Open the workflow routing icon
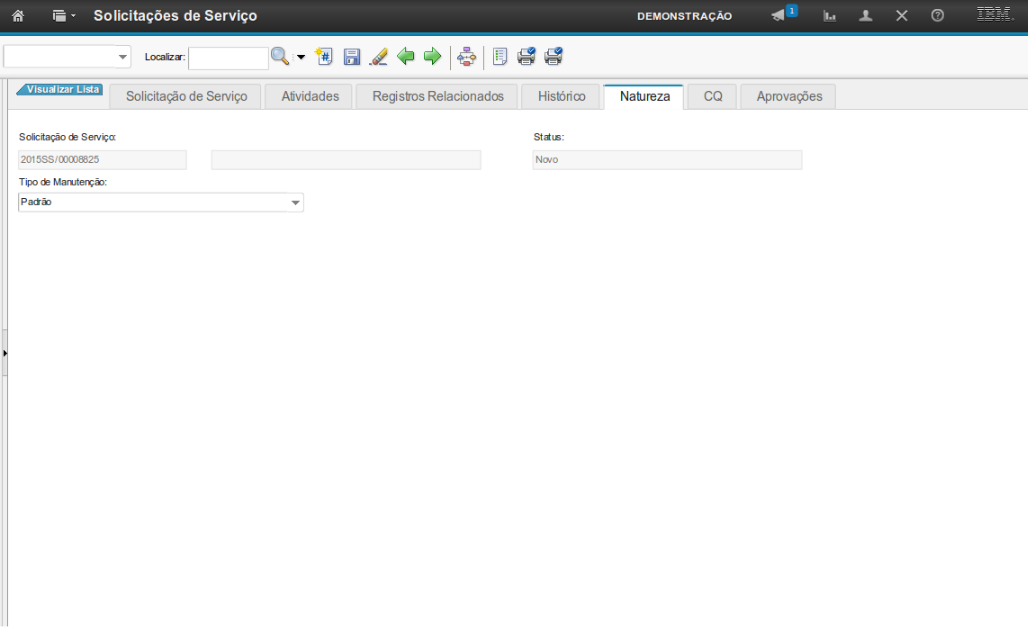1028x627 pixels. (x=466, y=57)
